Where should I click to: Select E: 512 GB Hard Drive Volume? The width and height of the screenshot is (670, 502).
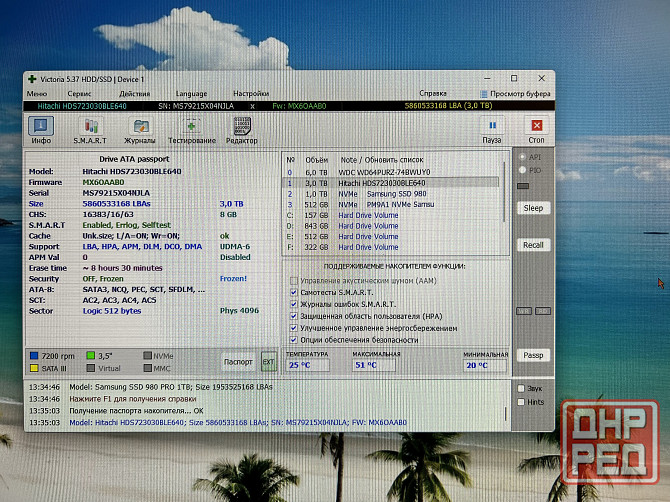coord(391,236)
